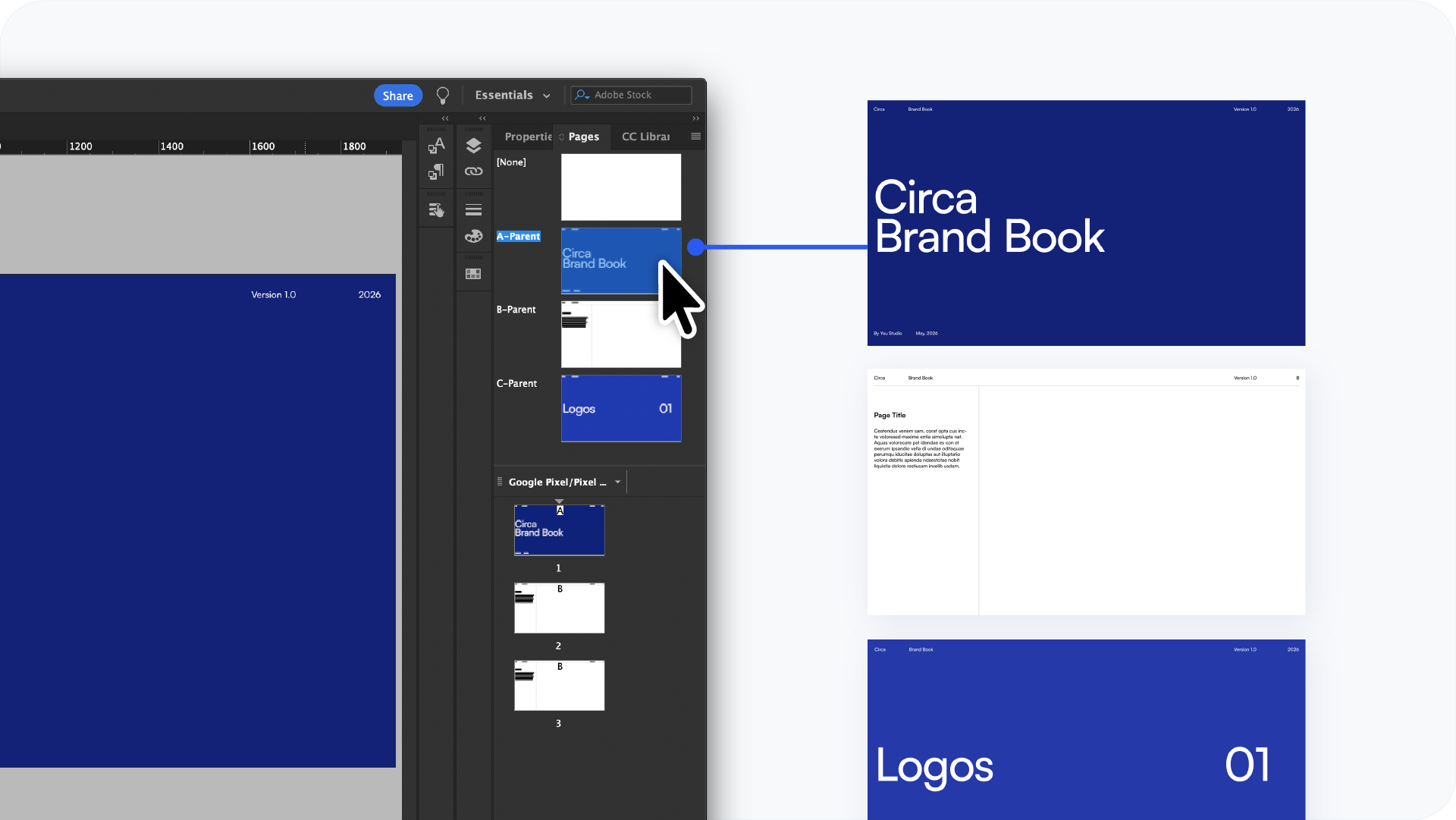This screenshot has width=1456, height=820.
Task: Open the Swatches grid panel icon
Action: click(x=473, y=274)
